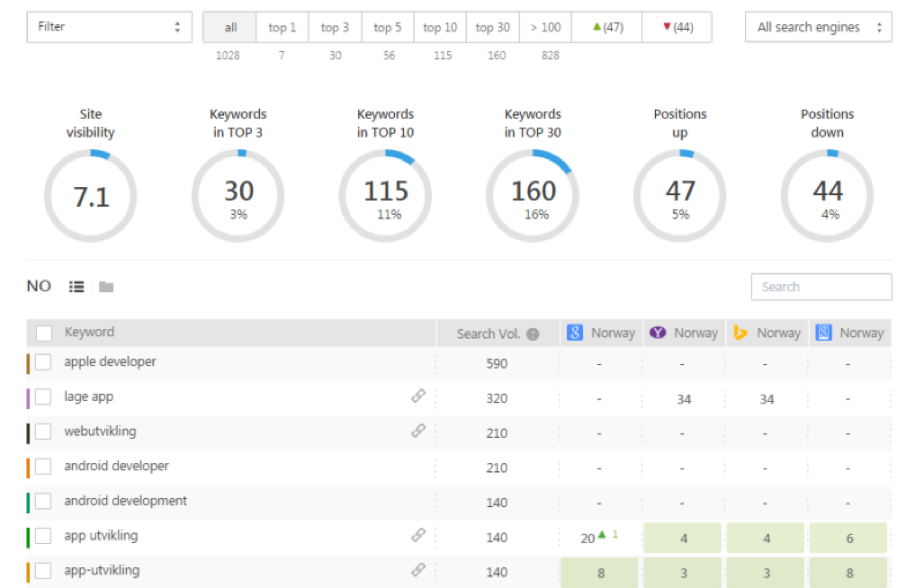Click link icon for webutvikling keyword
Image resolution: width=924 pixels, height=588 pixels.
pos(418,431)
